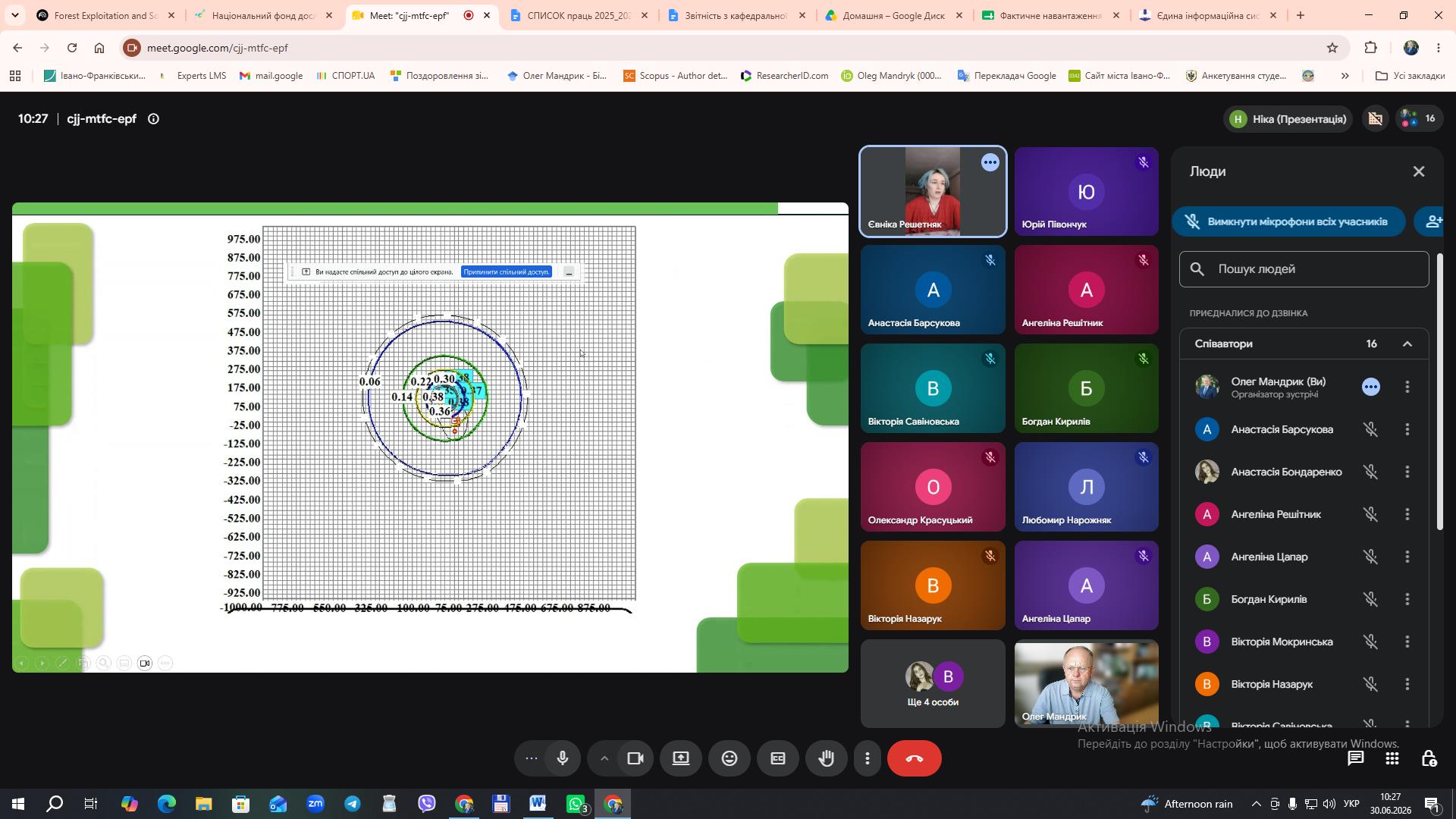This screenshot has height=819, width=1456.
Task: Open the activities grid icon
Action: pyautogui.click(x=1392, y=758)
